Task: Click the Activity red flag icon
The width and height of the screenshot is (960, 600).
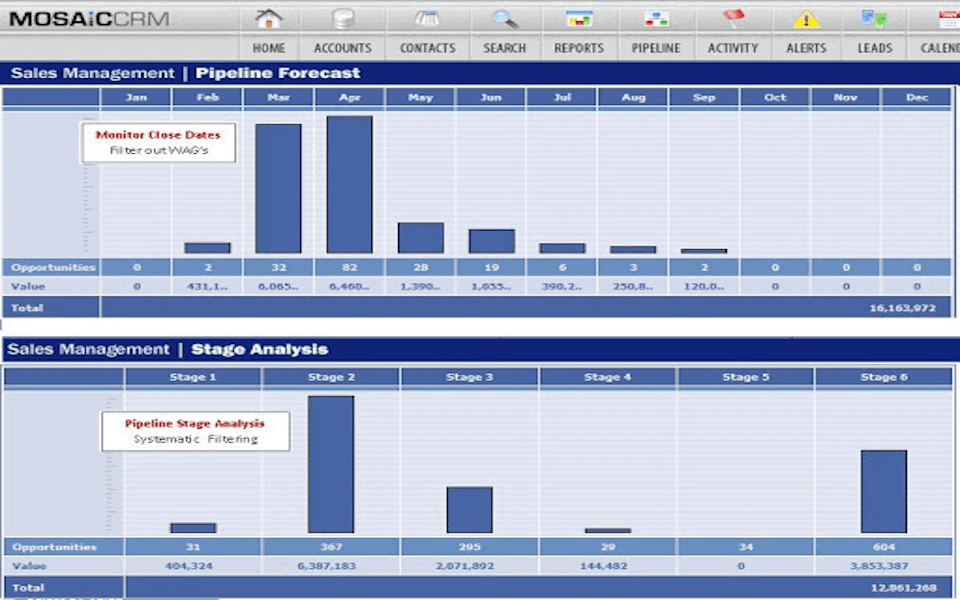Action: pos(733,19)
